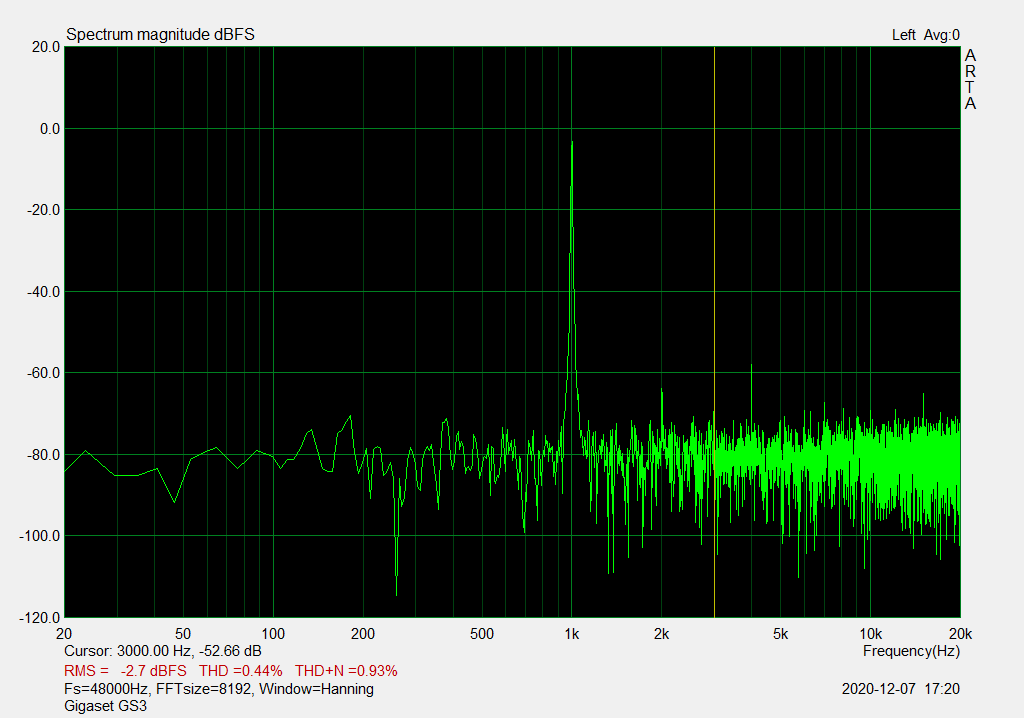Click the 'Cursor: 3000.00 Hz, -52.66 dB' readout

(x=163, y=651)
